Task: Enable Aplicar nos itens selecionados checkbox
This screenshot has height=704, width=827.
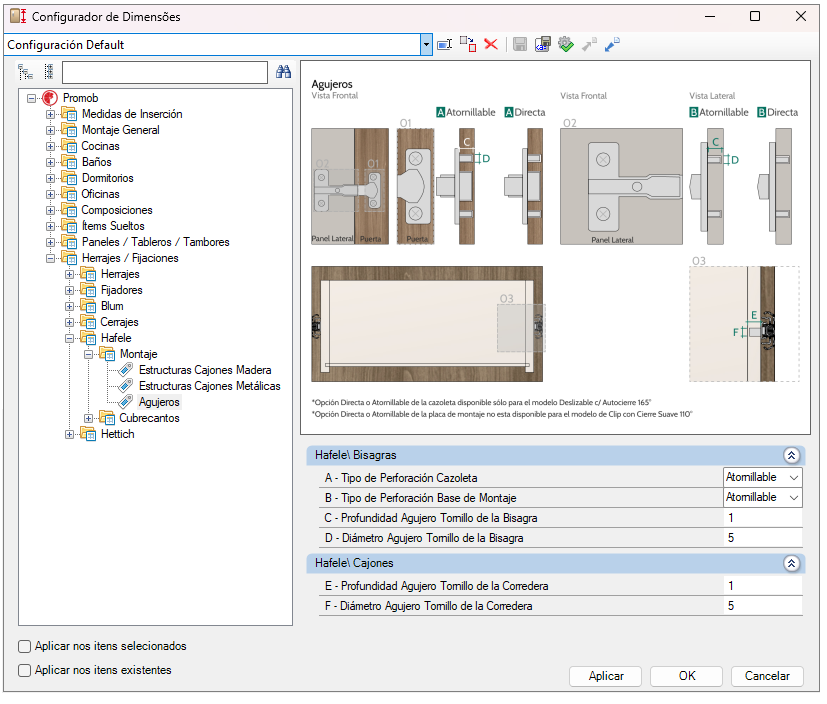Action: tap(25, 647)
